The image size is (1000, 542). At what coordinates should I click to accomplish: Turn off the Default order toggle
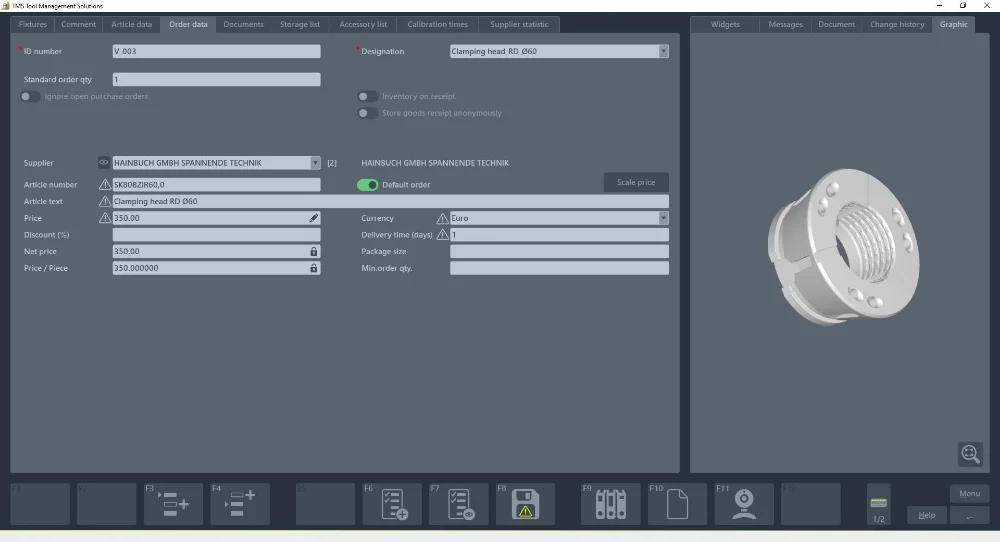(368, 185)
